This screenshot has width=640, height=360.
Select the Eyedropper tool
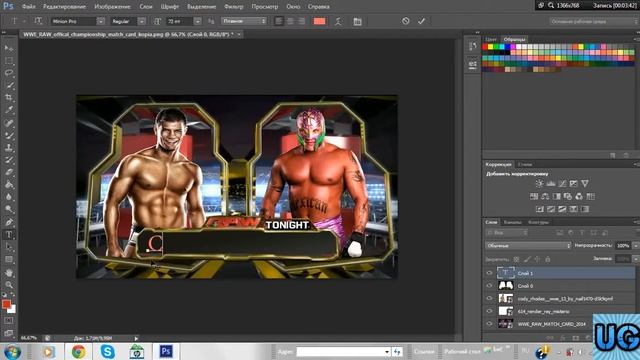[9, 110]
